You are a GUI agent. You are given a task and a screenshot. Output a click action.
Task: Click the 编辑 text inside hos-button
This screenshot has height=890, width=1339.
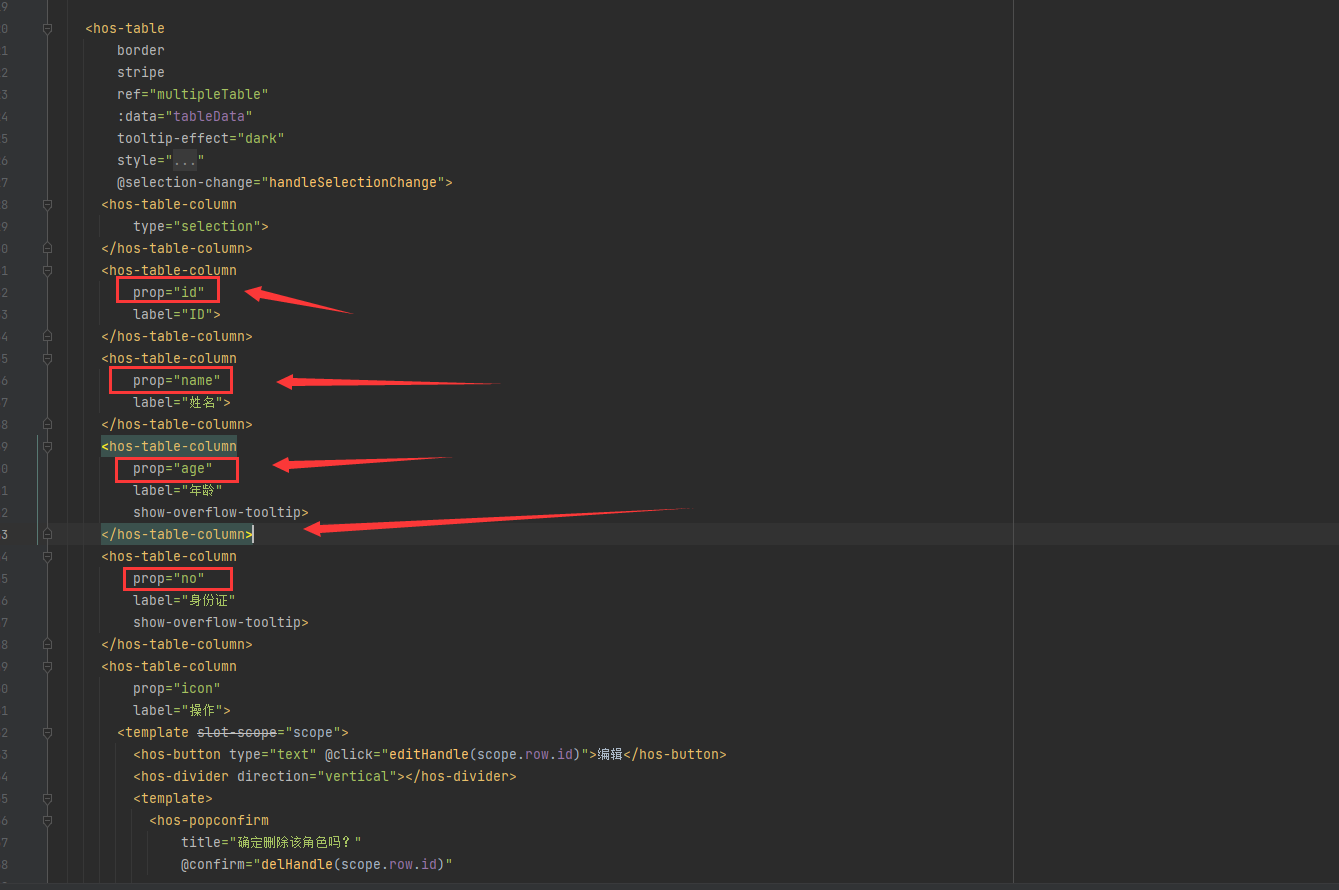(x=610, y=754)
